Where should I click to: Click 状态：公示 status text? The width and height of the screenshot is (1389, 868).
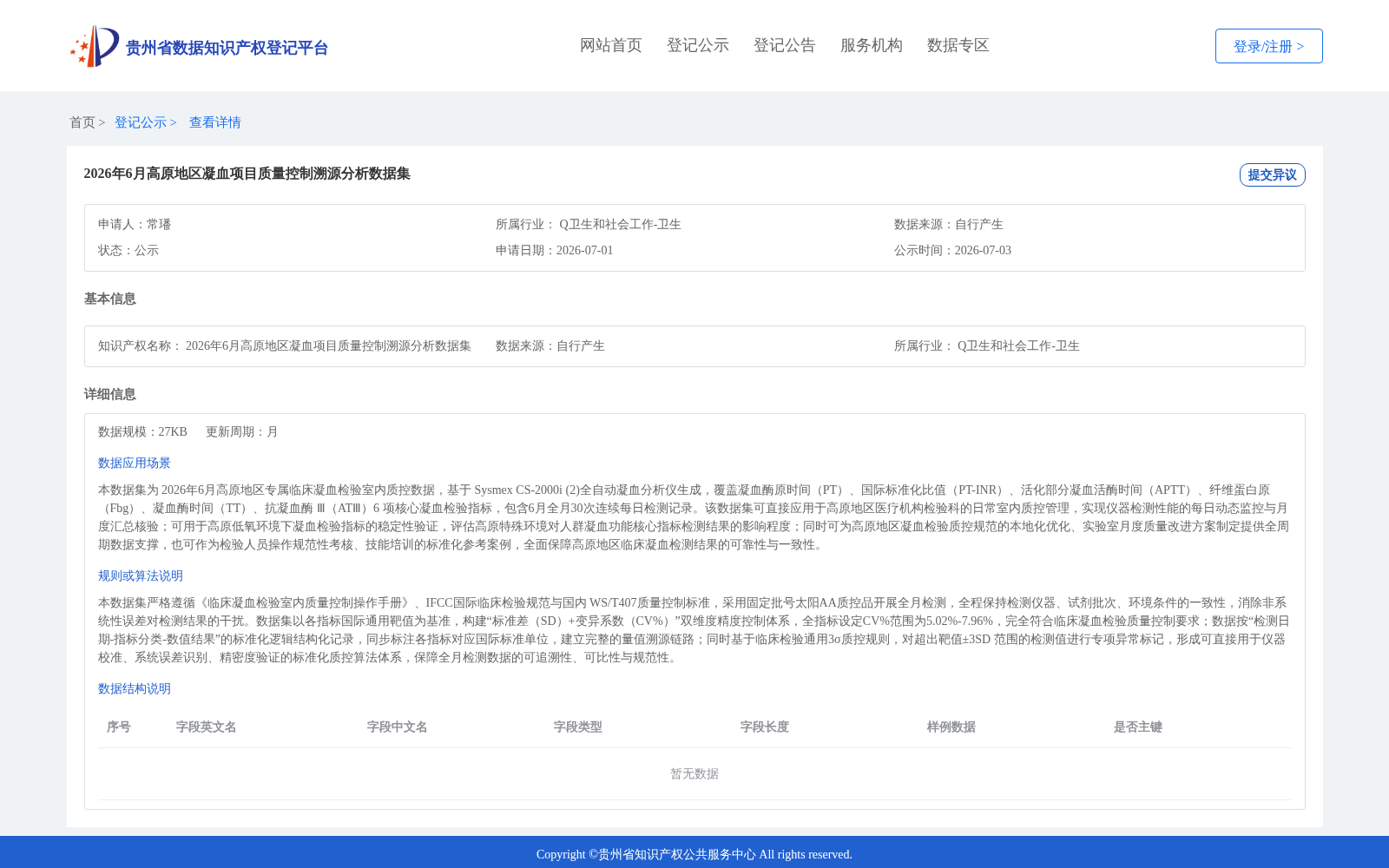click(128, 250)
